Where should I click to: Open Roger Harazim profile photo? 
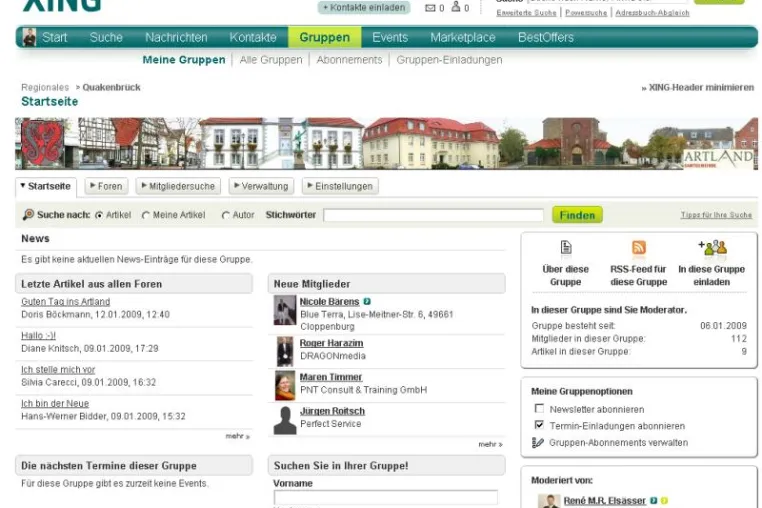coord(285,351)
